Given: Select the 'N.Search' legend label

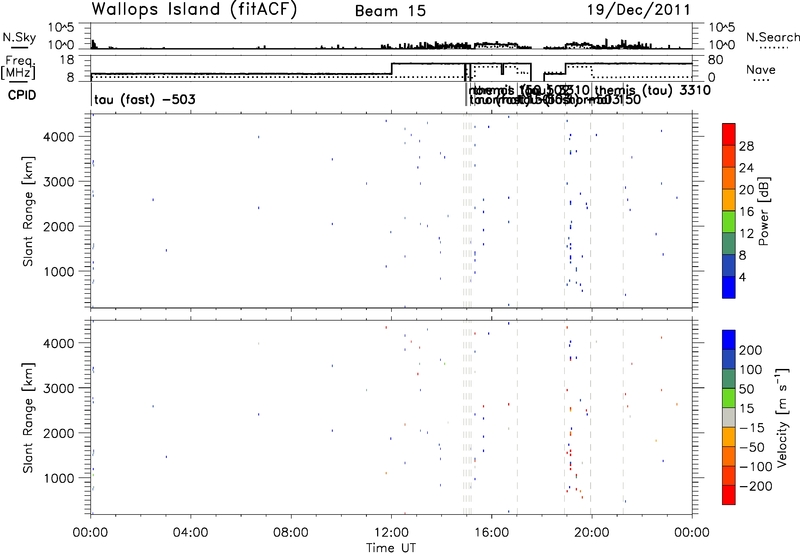Looking at the screenshot, I should coord(772,37).
